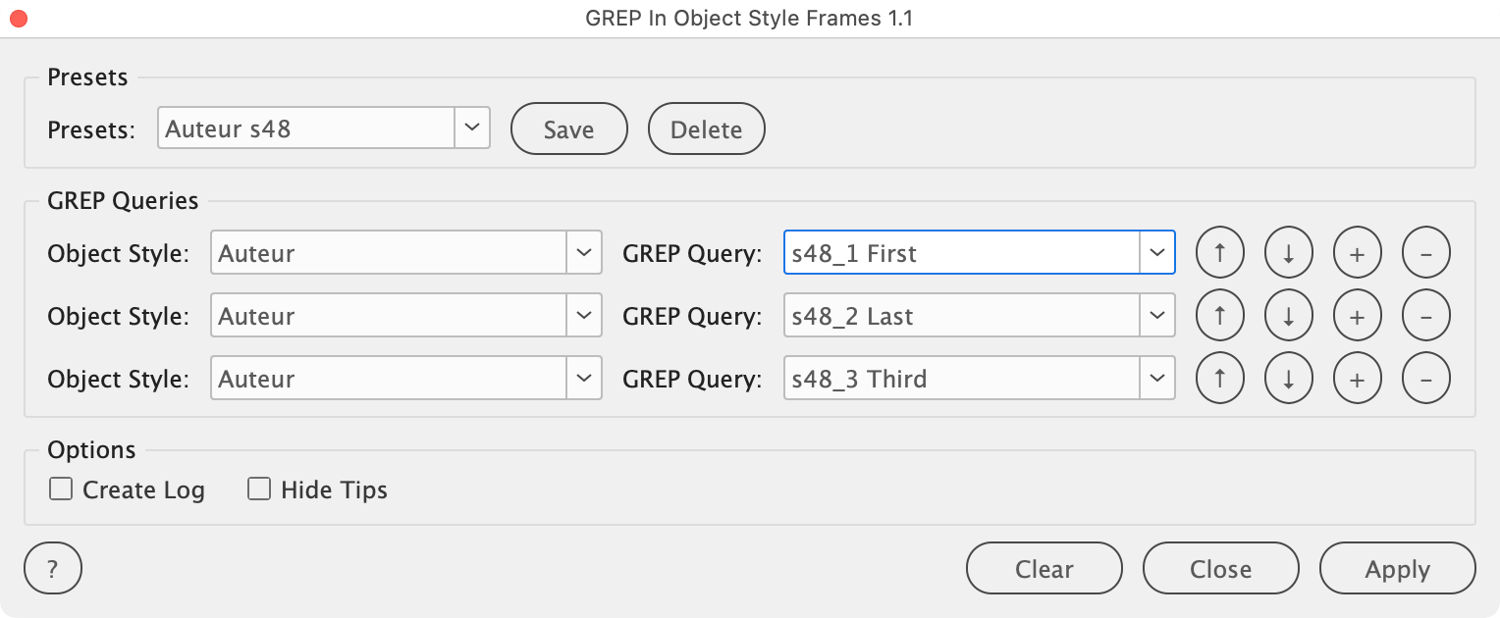Open the s48_2 Last GREP Query dropdown
The image size is (1500, 618).
[x=1157, y=317]
